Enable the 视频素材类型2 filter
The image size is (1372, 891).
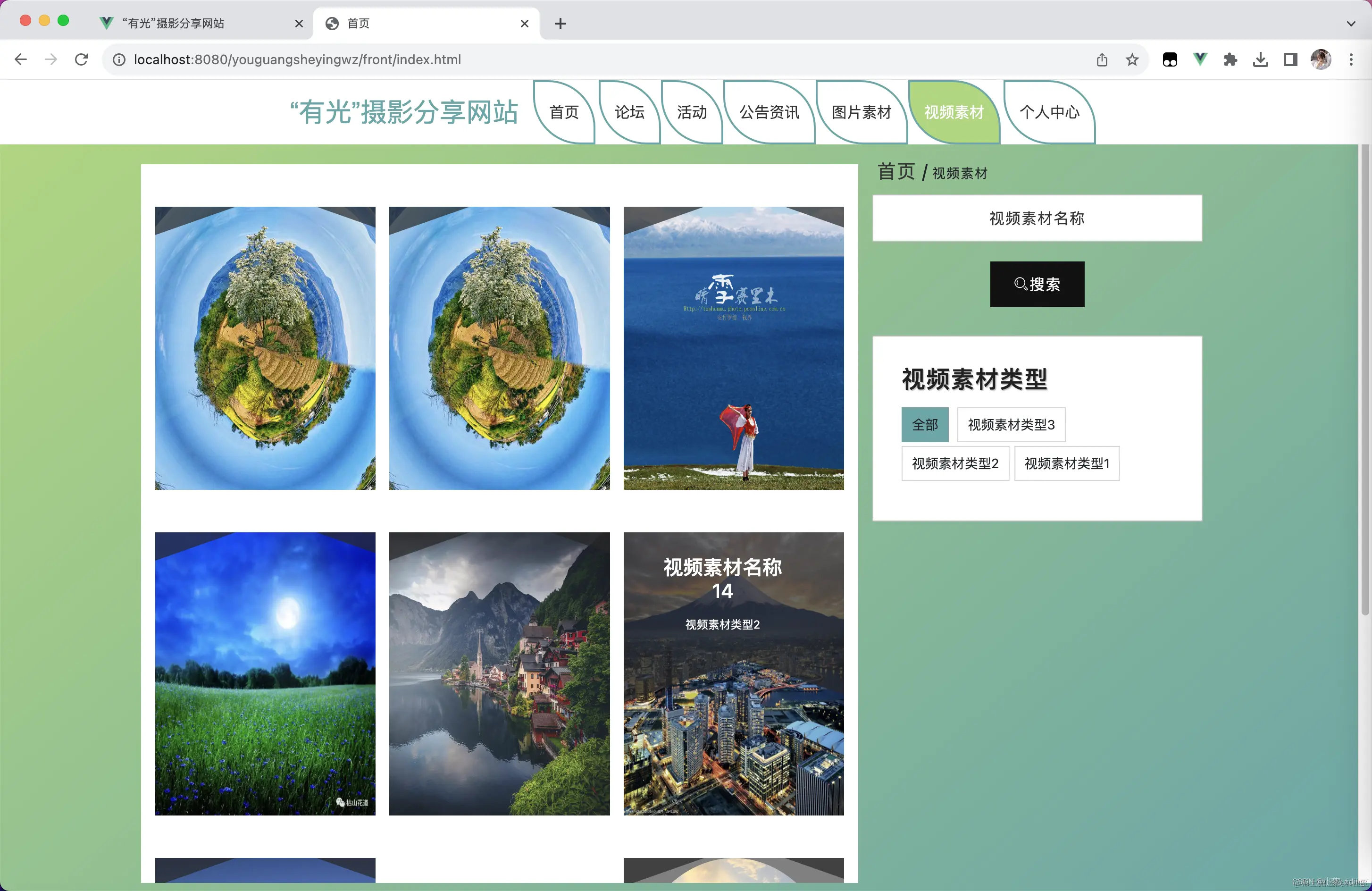coord(954,463)
